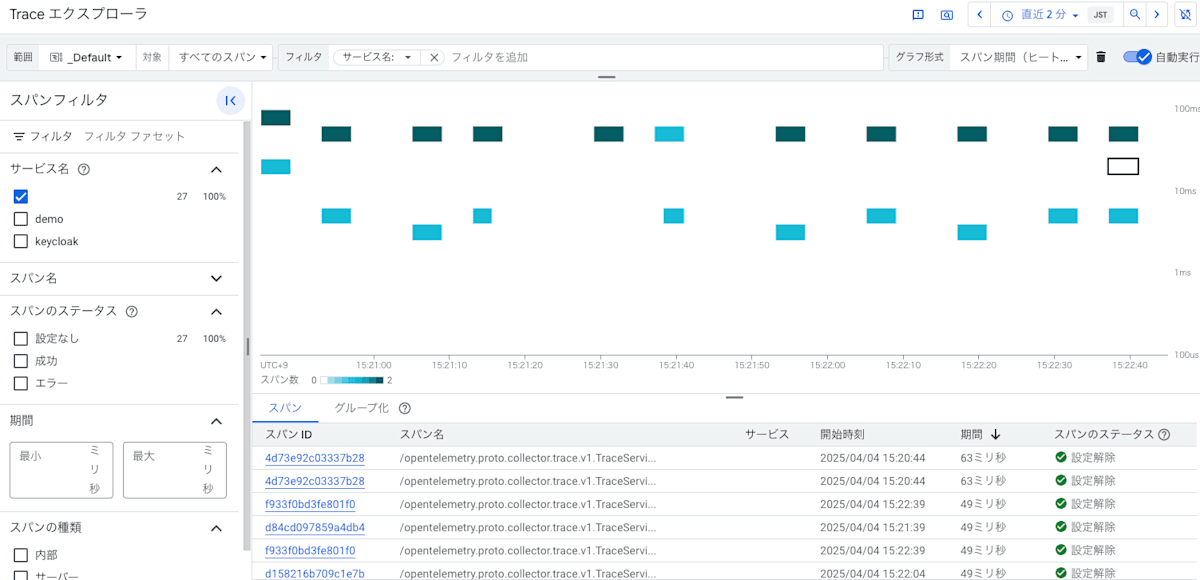Open the help icon in the スパンのステータス column header
This screenshot has height=580, width=1200.
coord(1164,434)
